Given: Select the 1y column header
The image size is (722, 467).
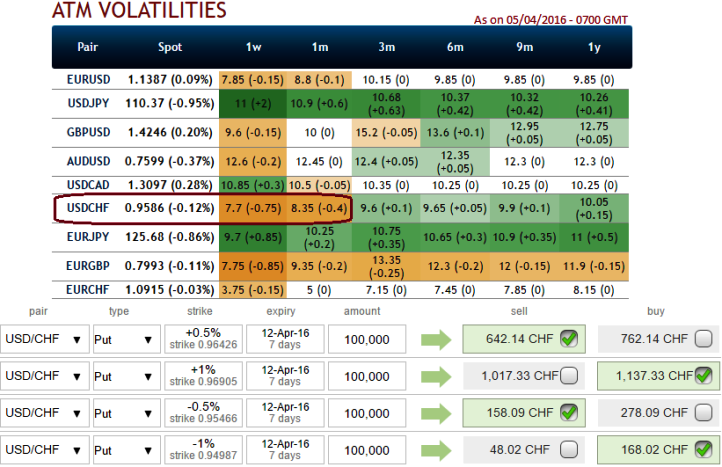Looking at the screenshot, I should (596, 47).
